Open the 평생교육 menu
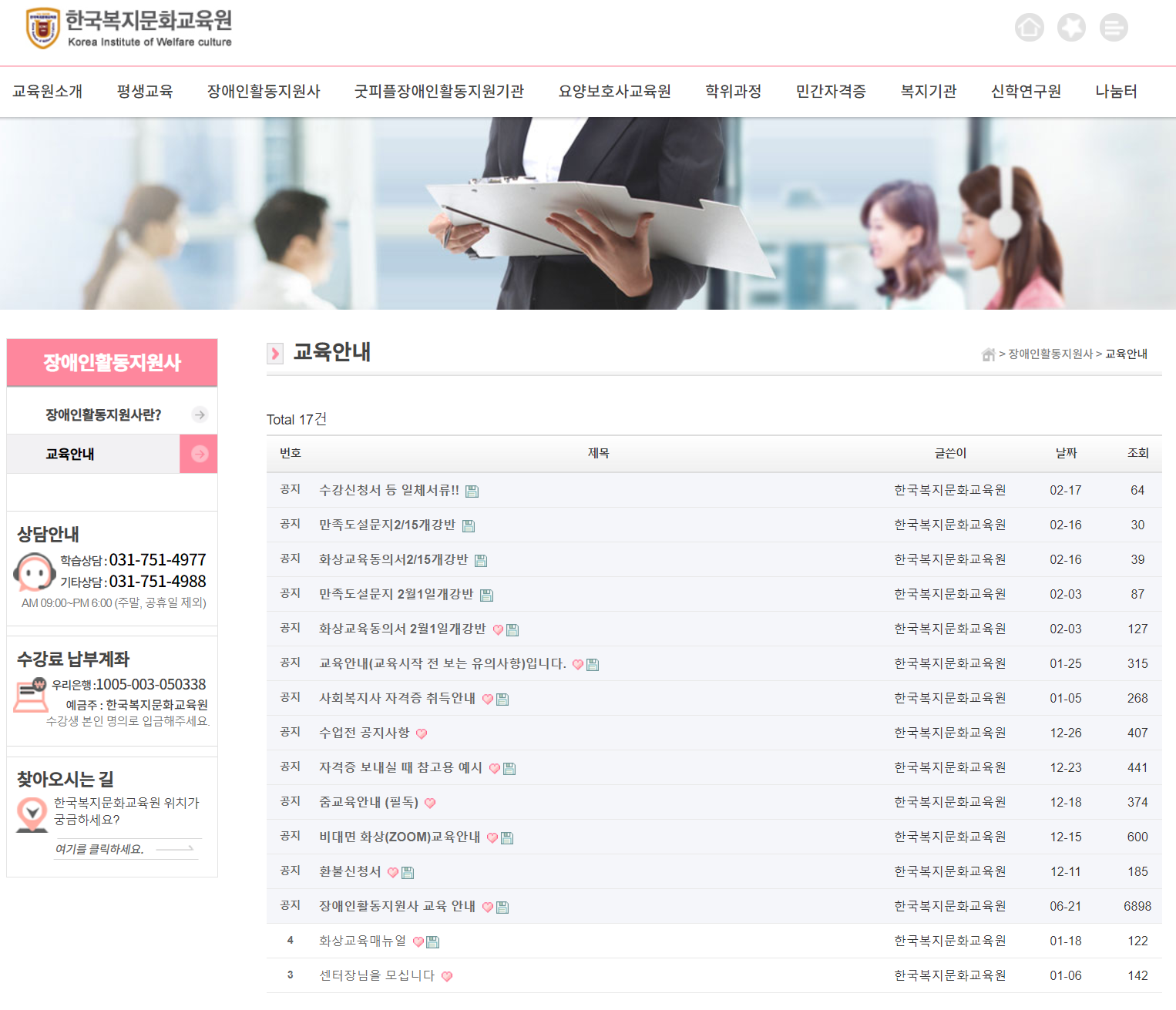 click(x=145, y=92)
